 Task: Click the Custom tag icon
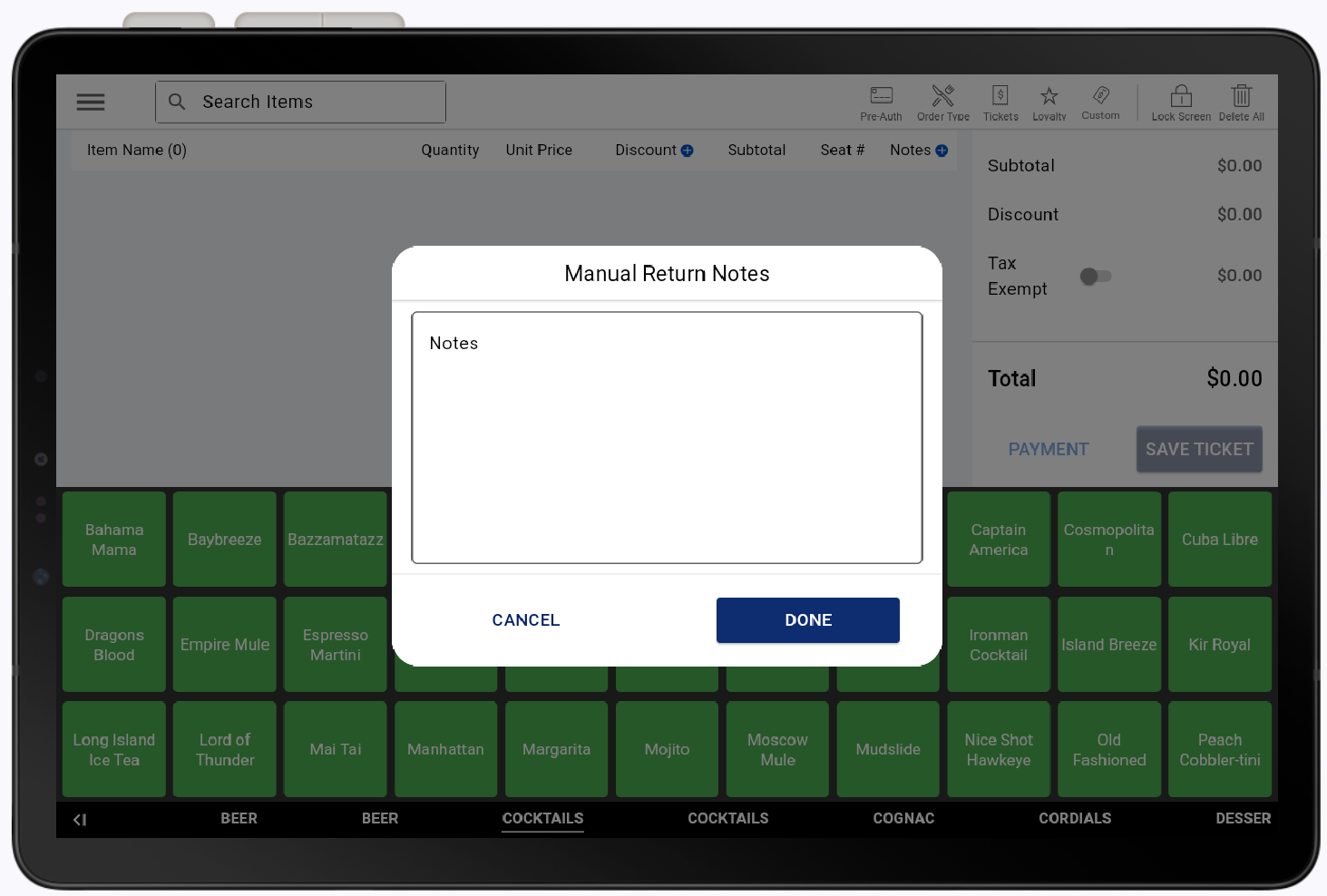(1100, 102)
